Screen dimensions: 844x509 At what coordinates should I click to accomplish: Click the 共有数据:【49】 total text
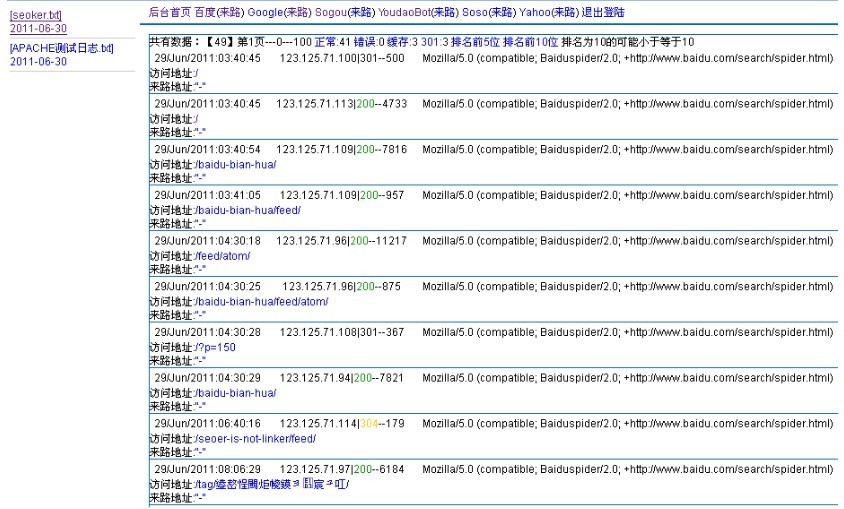(x=192, y=42)
